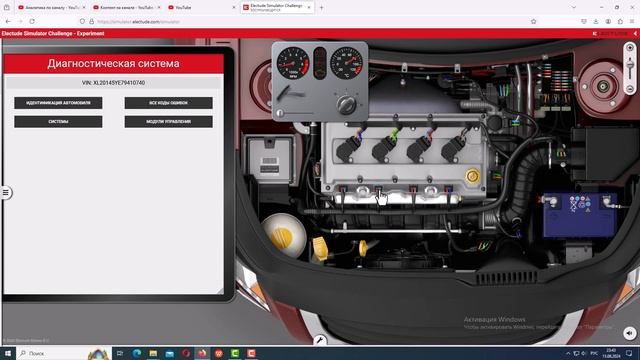Image resolution: width=640 pixels, height=360 pixels.
Task: Open Microsoft Edge from the taskbar
Action: (x=136, y=353)
